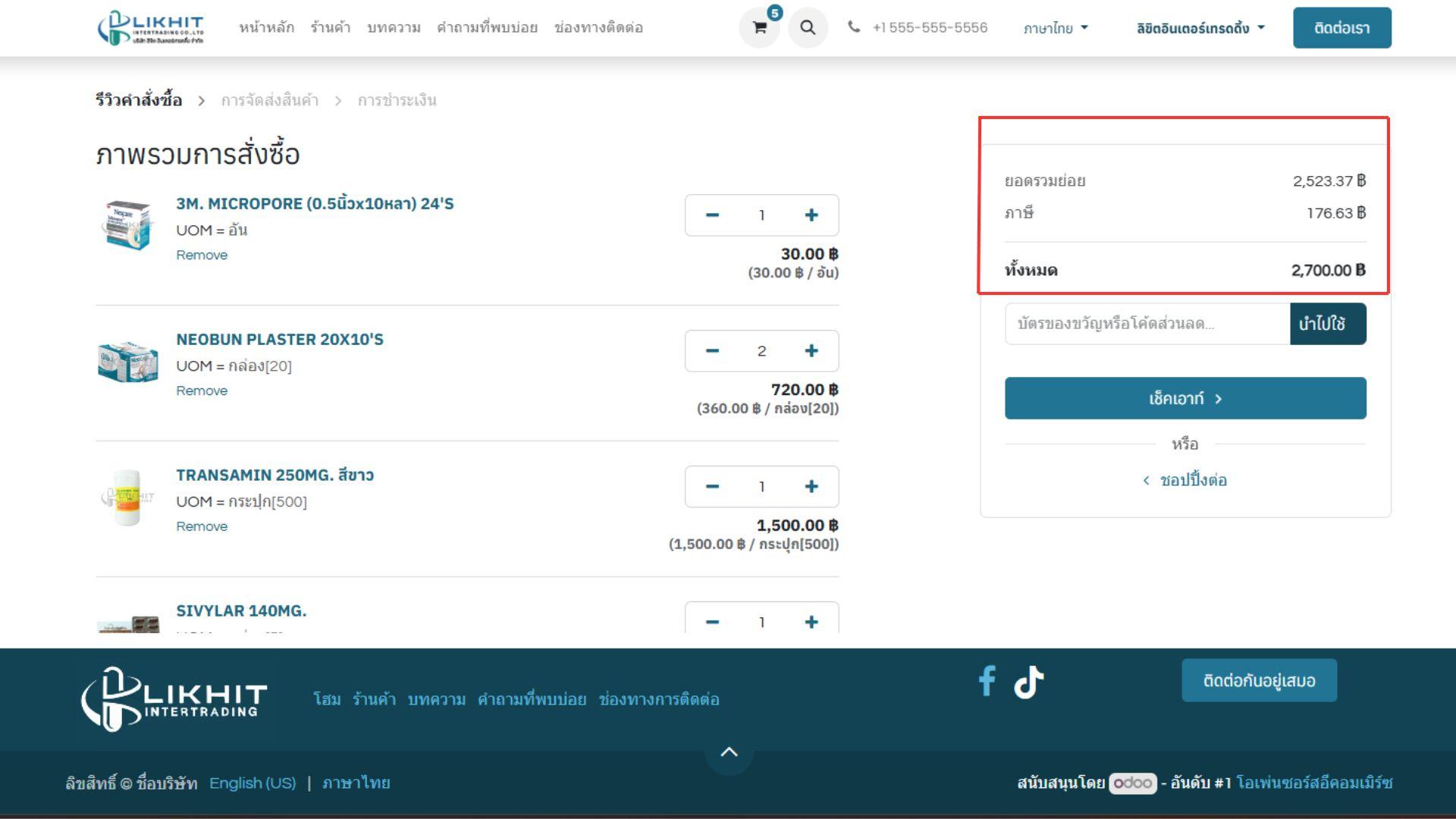Open TRANSAMIN 250MG. สีขาว title link
This screenshot has width=1456, height=819.
(x=275, y=475)
